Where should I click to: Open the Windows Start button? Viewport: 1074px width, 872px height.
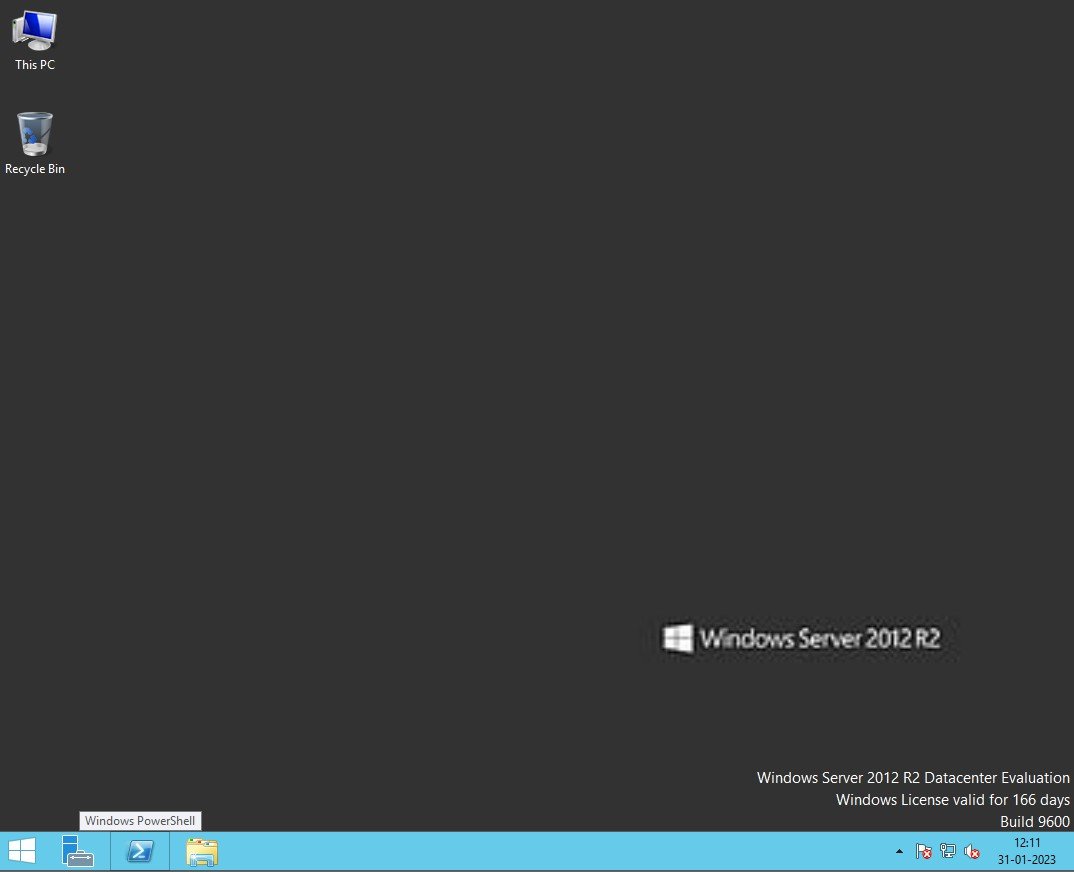[22, 851]
